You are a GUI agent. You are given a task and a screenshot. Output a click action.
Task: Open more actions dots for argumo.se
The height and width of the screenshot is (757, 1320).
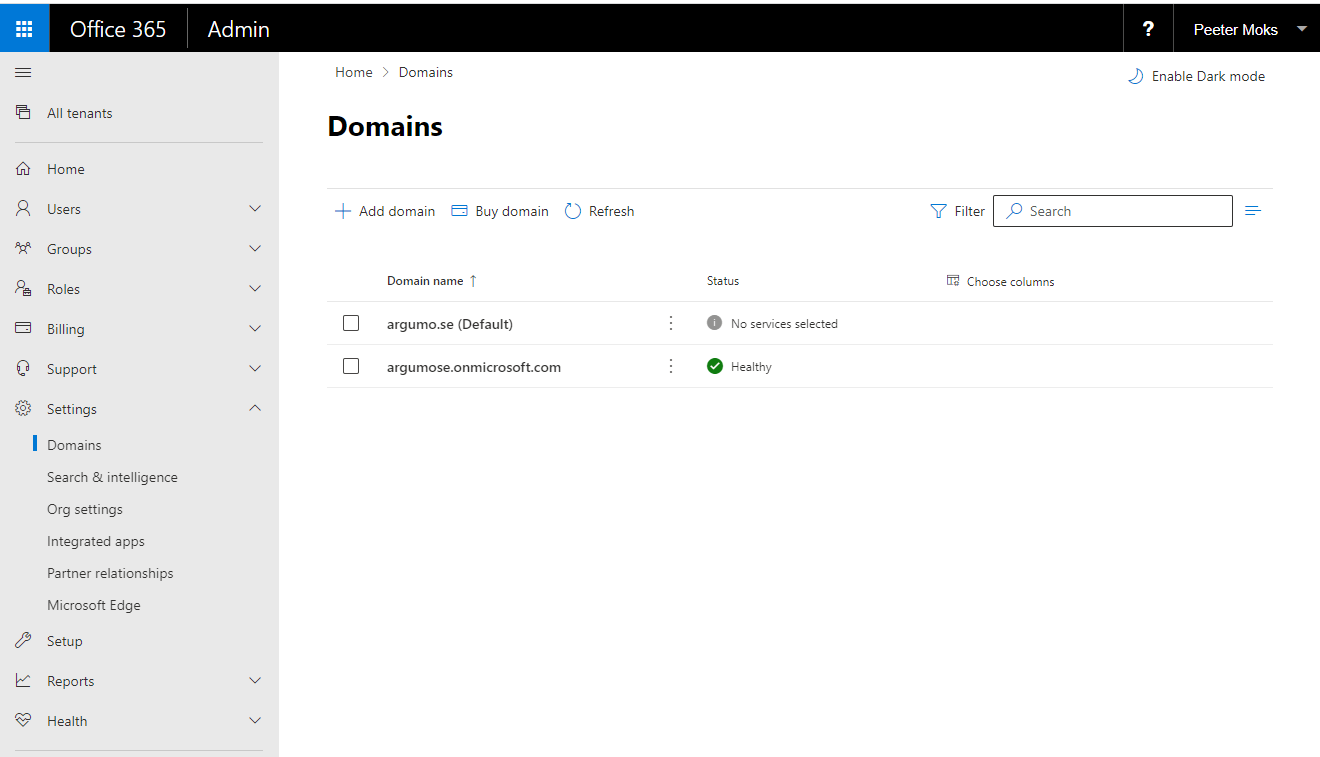coord(671,323)
